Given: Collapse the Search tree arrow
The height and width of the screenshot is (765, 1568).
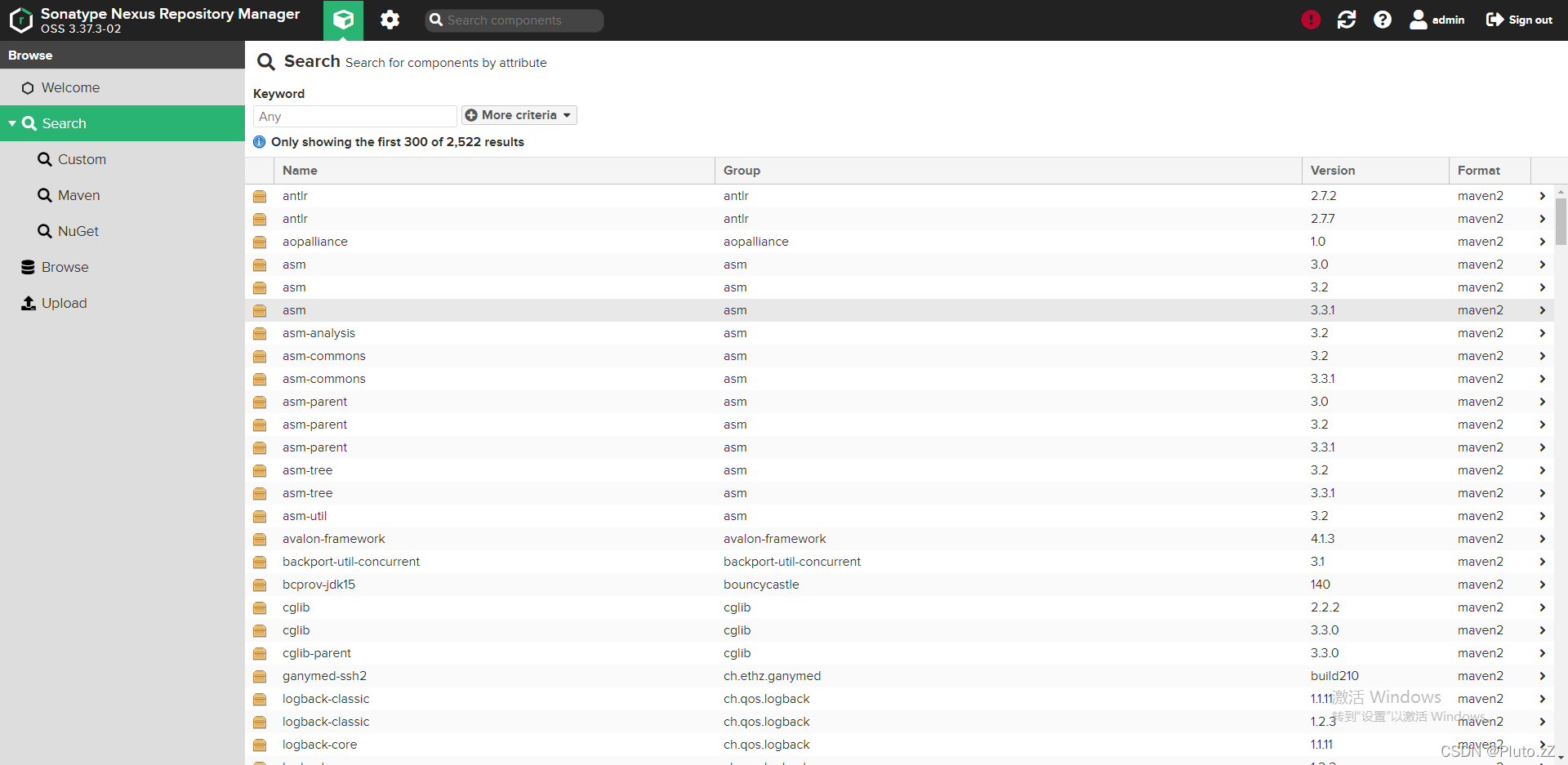Looking at the screenshot, I should coord(12,123).
